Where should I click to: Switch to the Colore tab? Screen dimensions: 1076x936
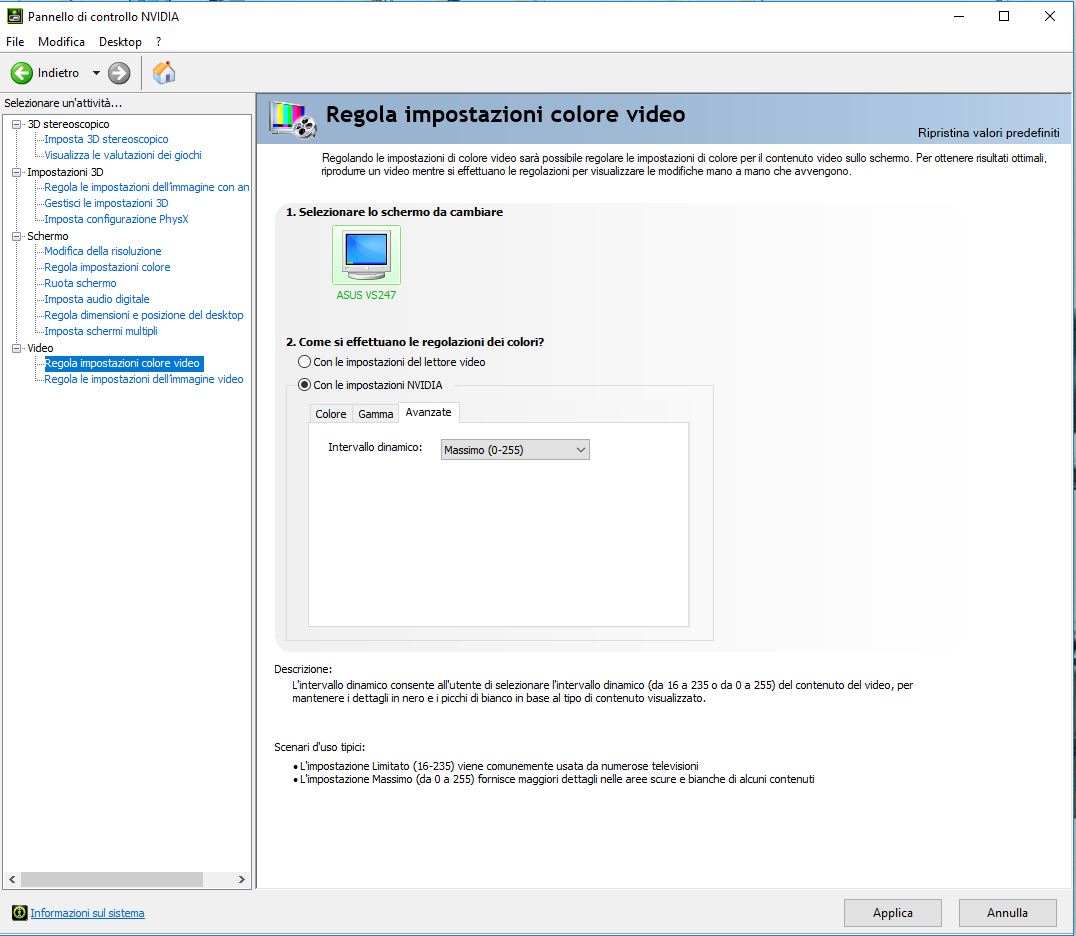tap(331, 414)
